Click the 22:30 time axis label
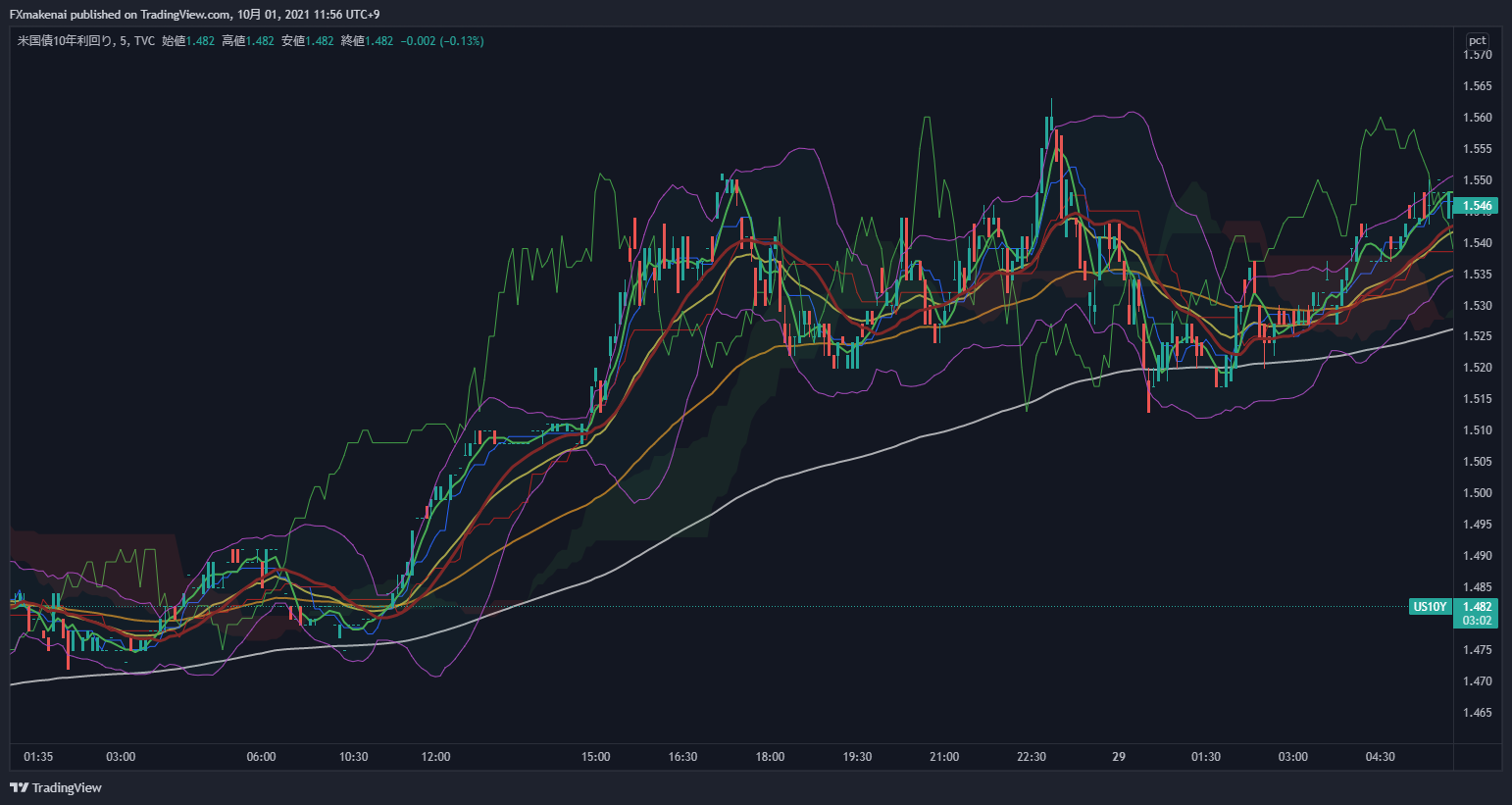The height and width of the screenshot is (805, 1512). pyautogui.click(x=1032, y=757)
